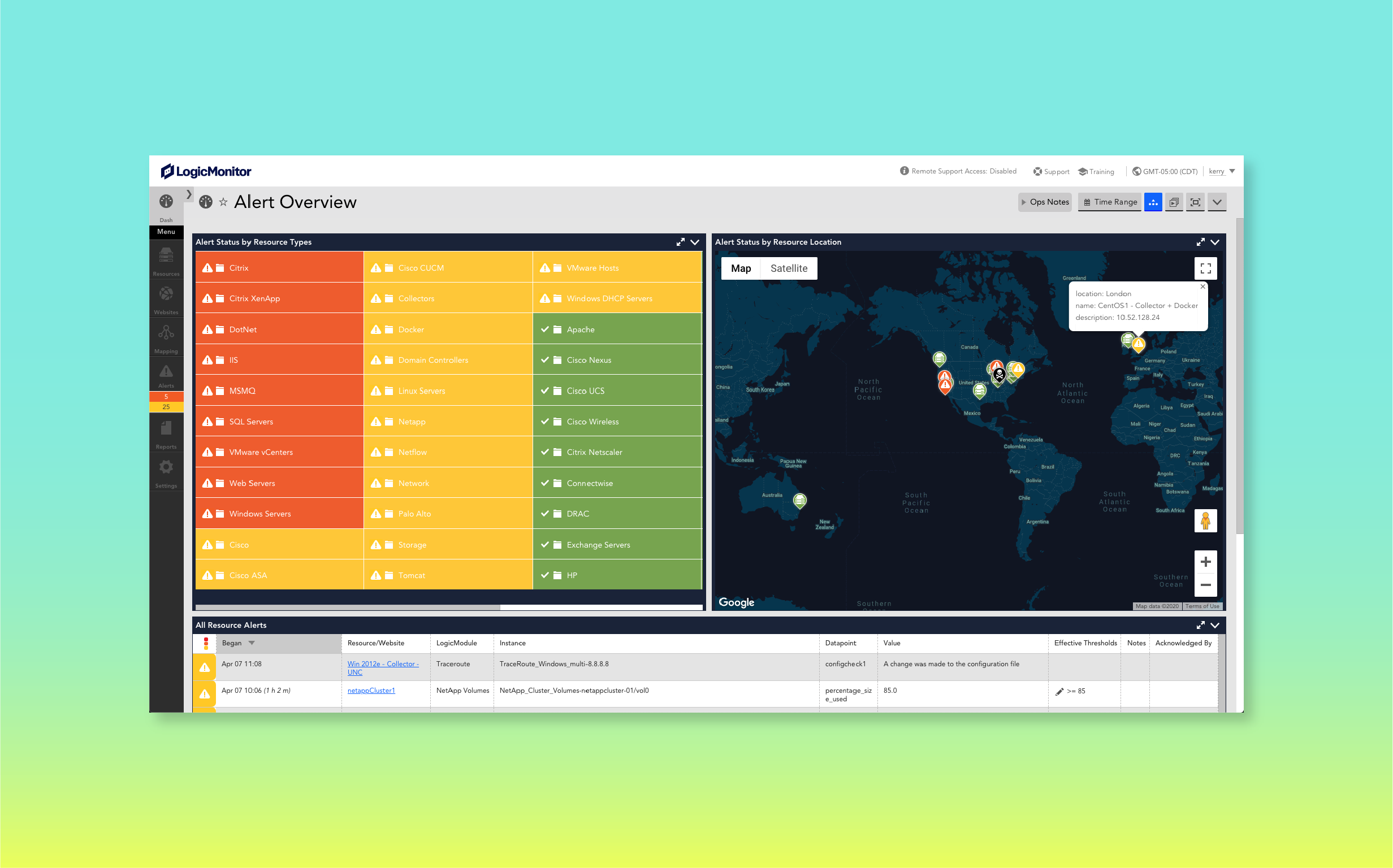
Task: Click the Time Range selector icon
Action: click(1112, 202)
